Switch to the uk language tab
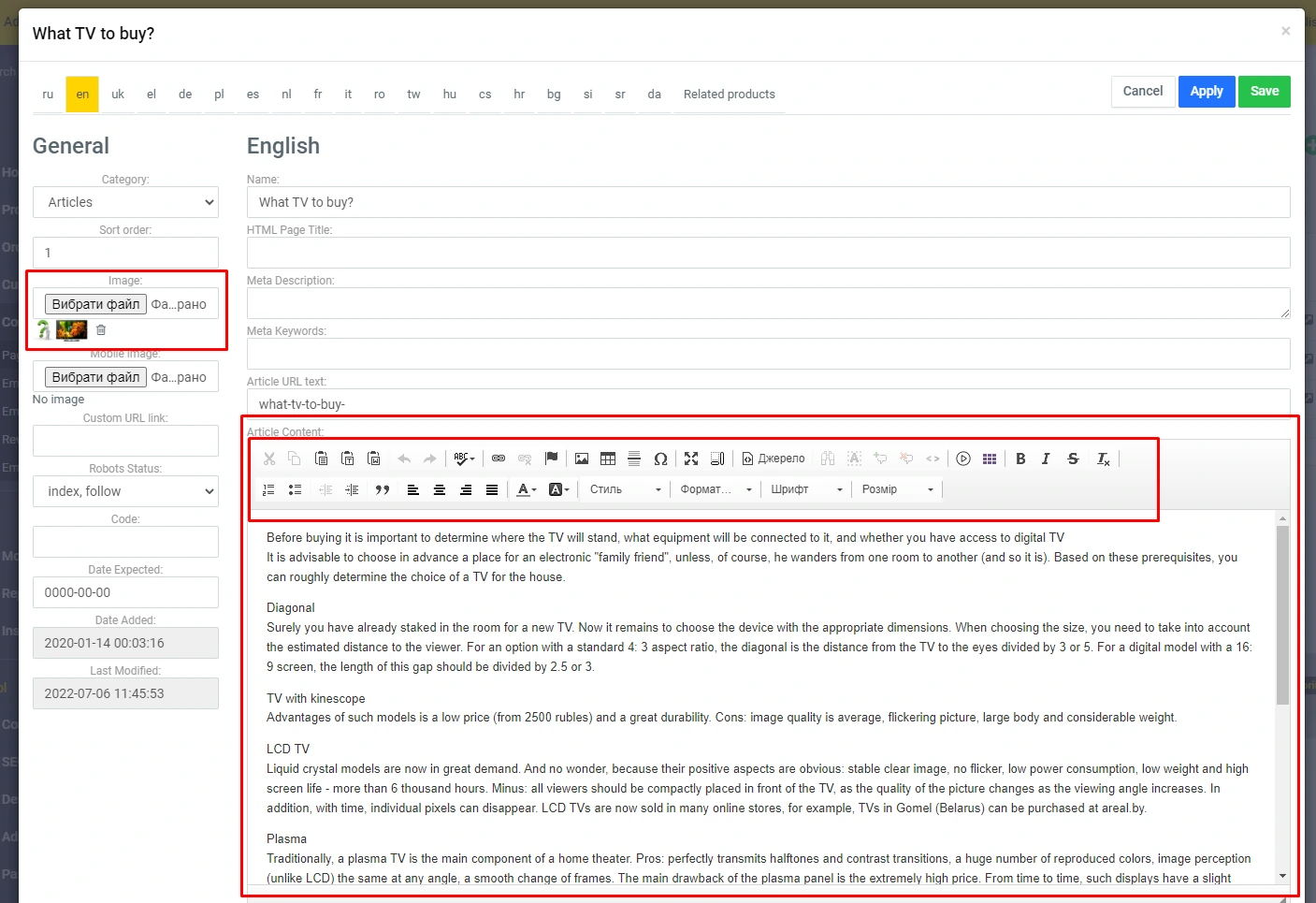The image size is (1316, 903). pos(118,95)
